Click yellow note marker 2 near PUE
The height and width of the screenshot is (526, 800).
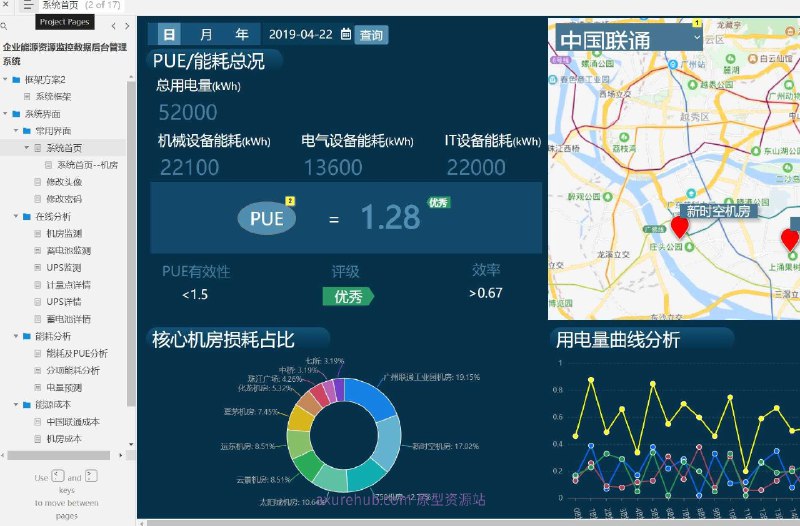[x=290, y=201]
